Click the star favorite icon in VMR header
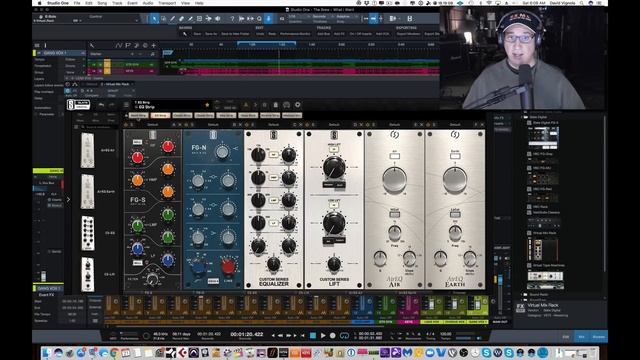The image size is (640, 360). 207,105
